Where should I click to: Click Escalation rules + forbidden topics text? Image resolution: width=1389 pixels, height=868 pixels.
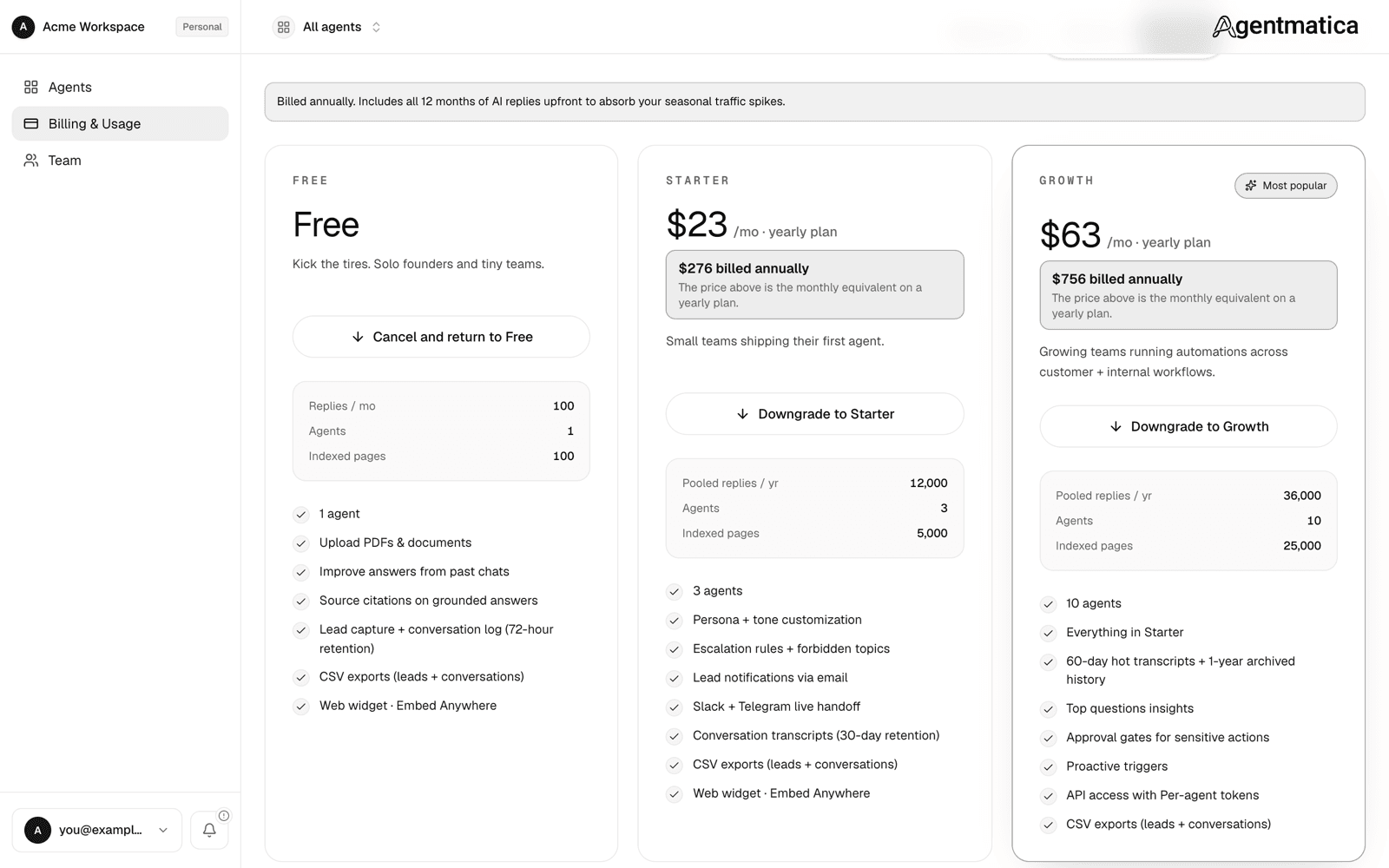[x=791, y=648]
